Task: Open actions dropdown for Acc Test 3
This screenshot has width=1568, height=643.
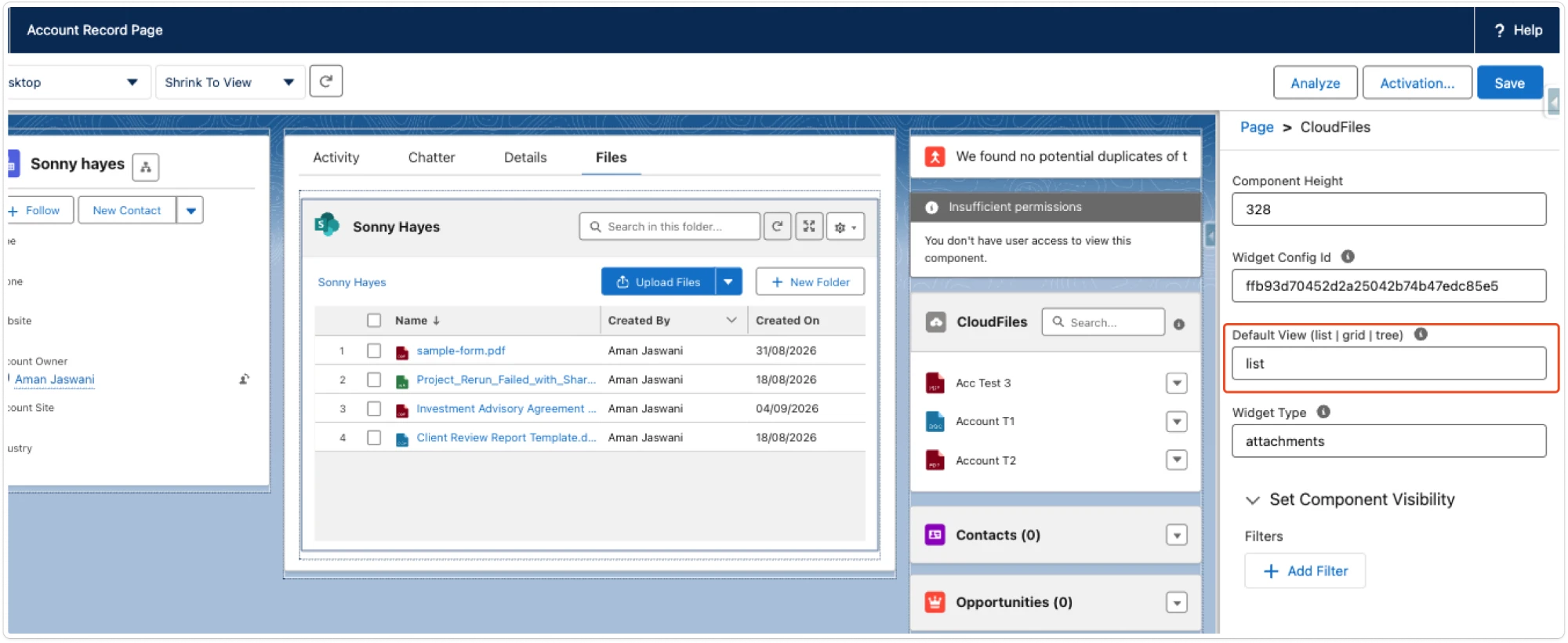Action: [1176, 383]
